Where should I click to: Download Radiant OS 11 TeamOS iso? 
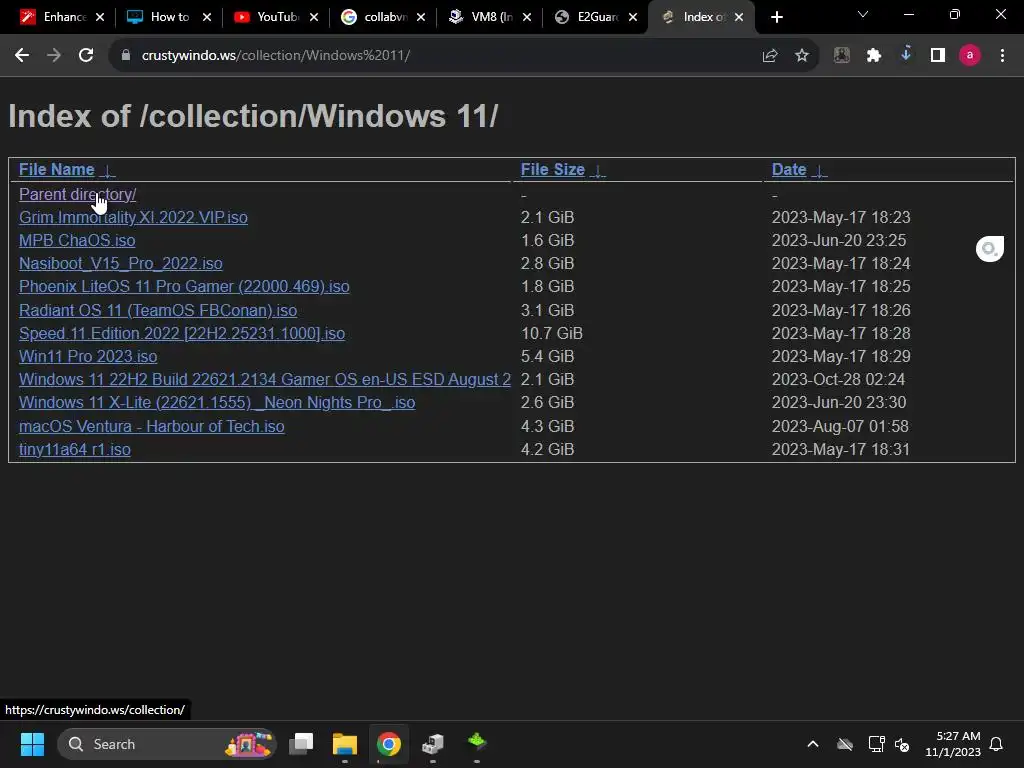click(x=158, y=310)
